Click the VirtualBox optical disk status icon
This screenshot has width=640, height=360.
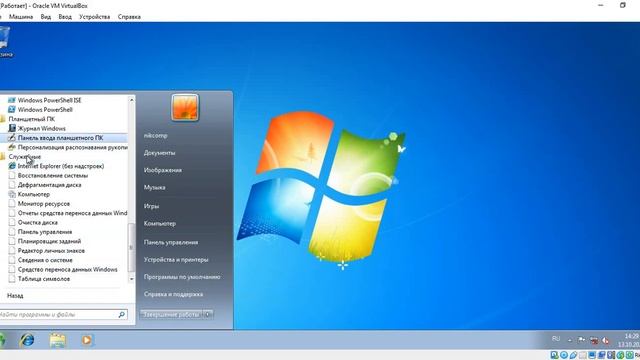click(x=564, y=355)
